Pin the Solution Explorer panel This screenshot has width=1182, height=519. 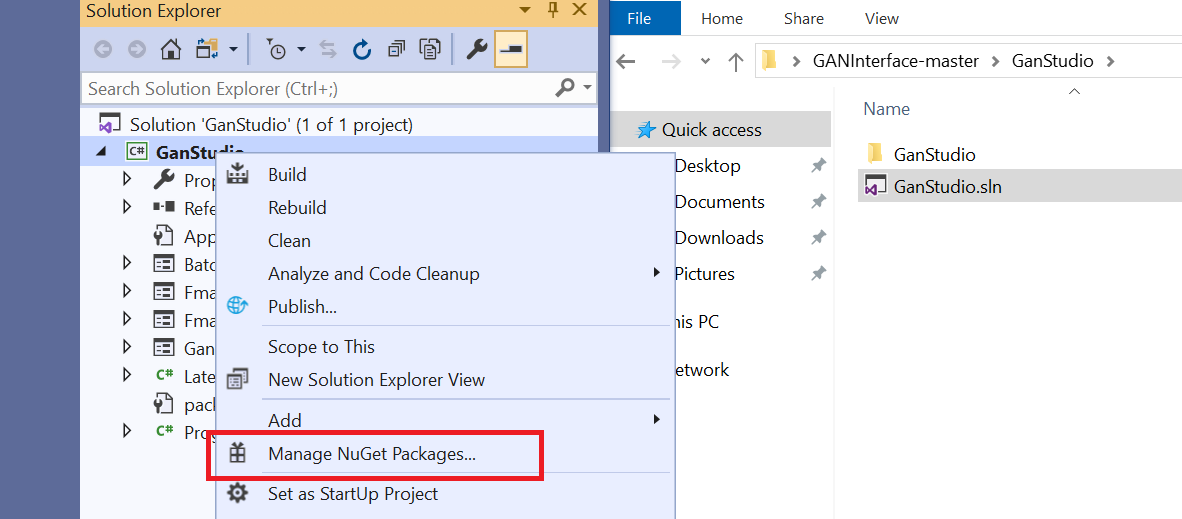pos(552,10)
